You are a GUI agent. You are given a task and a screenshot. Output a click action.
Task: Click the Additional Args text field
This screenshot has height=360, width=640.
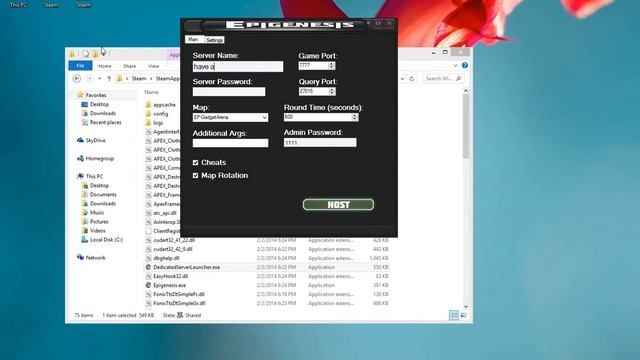tap(230, 143)
